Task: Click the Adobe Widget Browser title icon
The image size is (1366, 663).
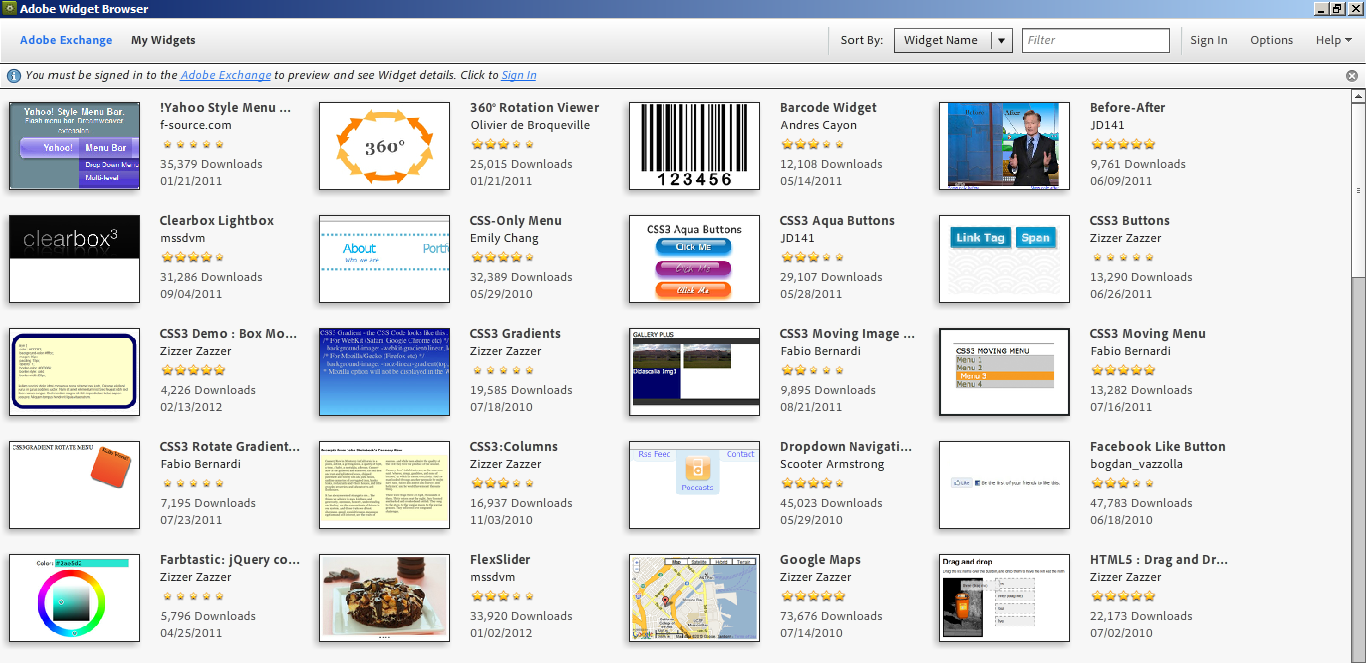Action: point(9,8)
